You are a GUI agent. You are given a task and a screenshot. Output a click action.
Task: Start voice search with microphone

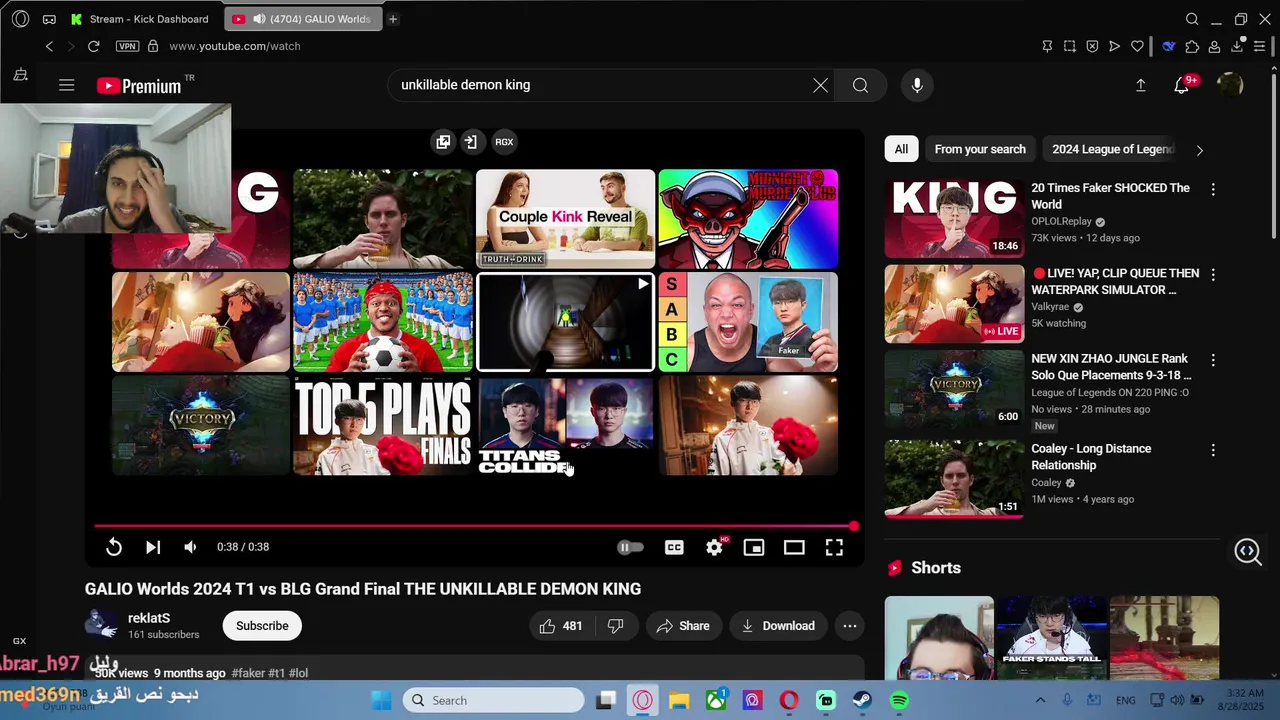click(917, 85)
